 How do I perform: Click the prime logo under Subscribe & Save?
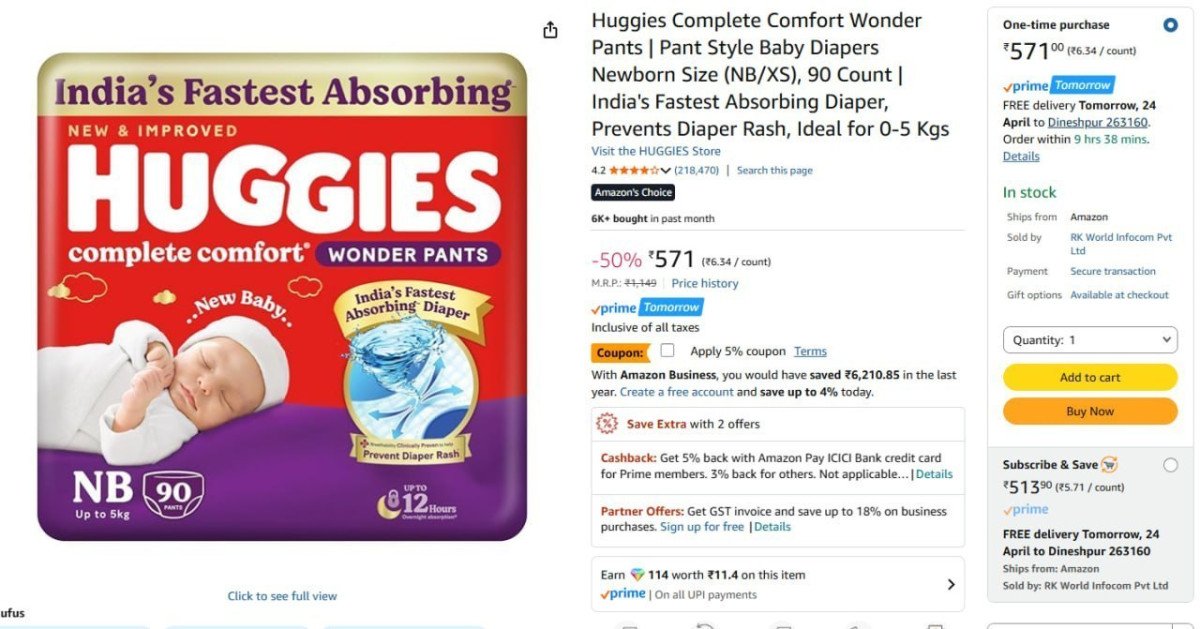click(x=1025, y=510)
